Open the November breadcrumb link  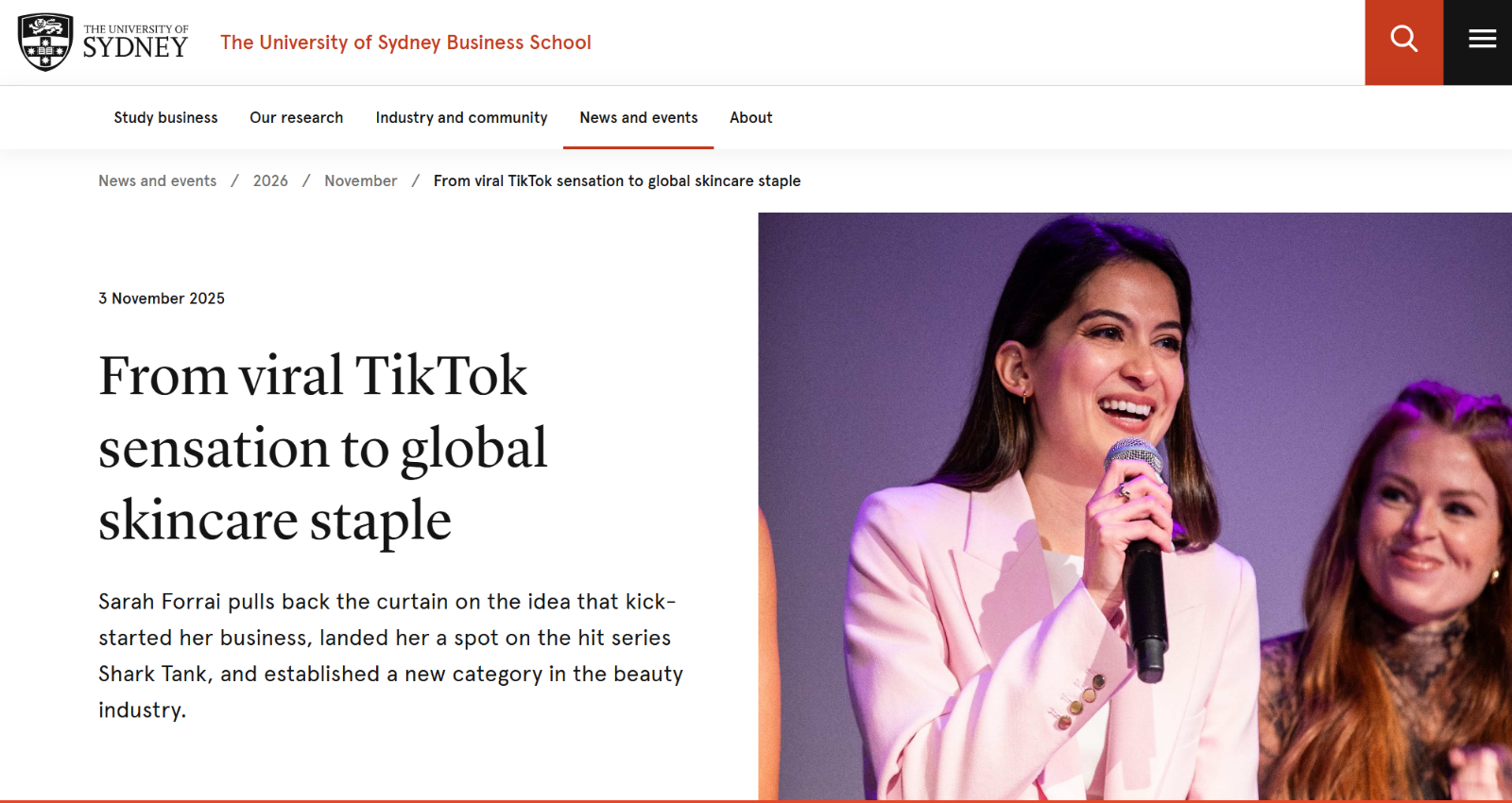tap(360, 180)
